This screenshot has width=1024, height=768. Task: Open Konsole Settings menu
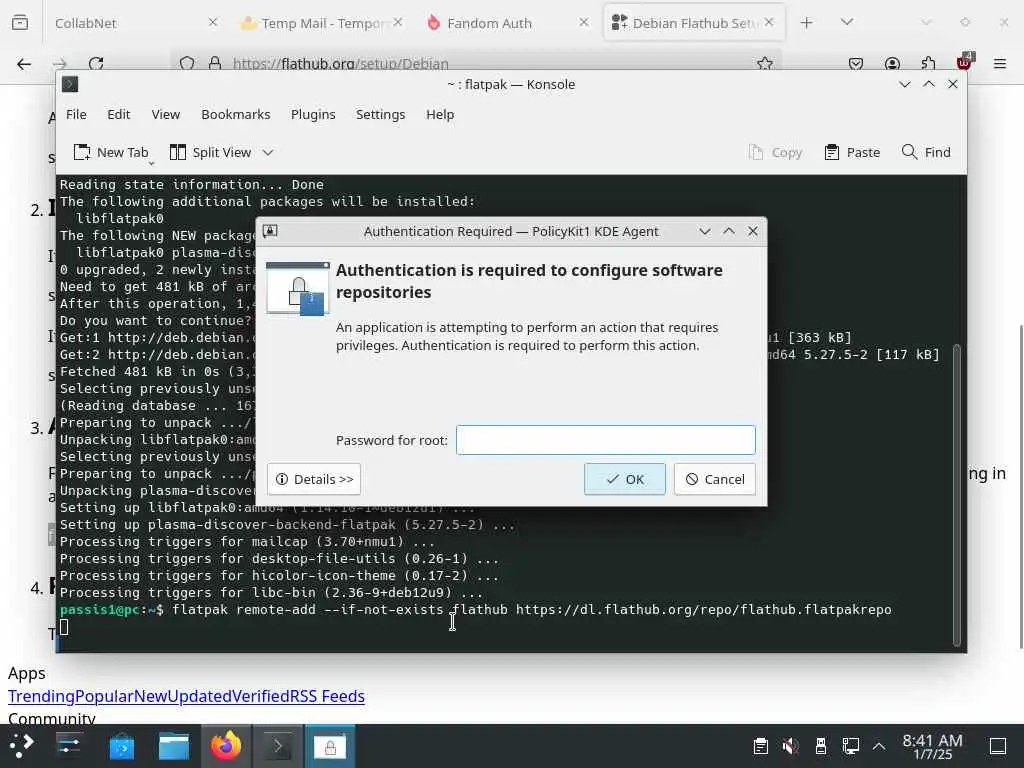click(x=380, y=114)
